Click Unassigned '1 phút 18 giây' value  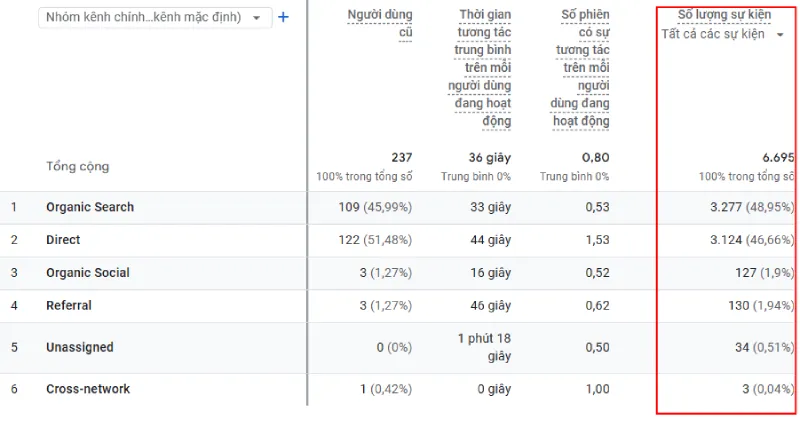(x=484, y=347)
